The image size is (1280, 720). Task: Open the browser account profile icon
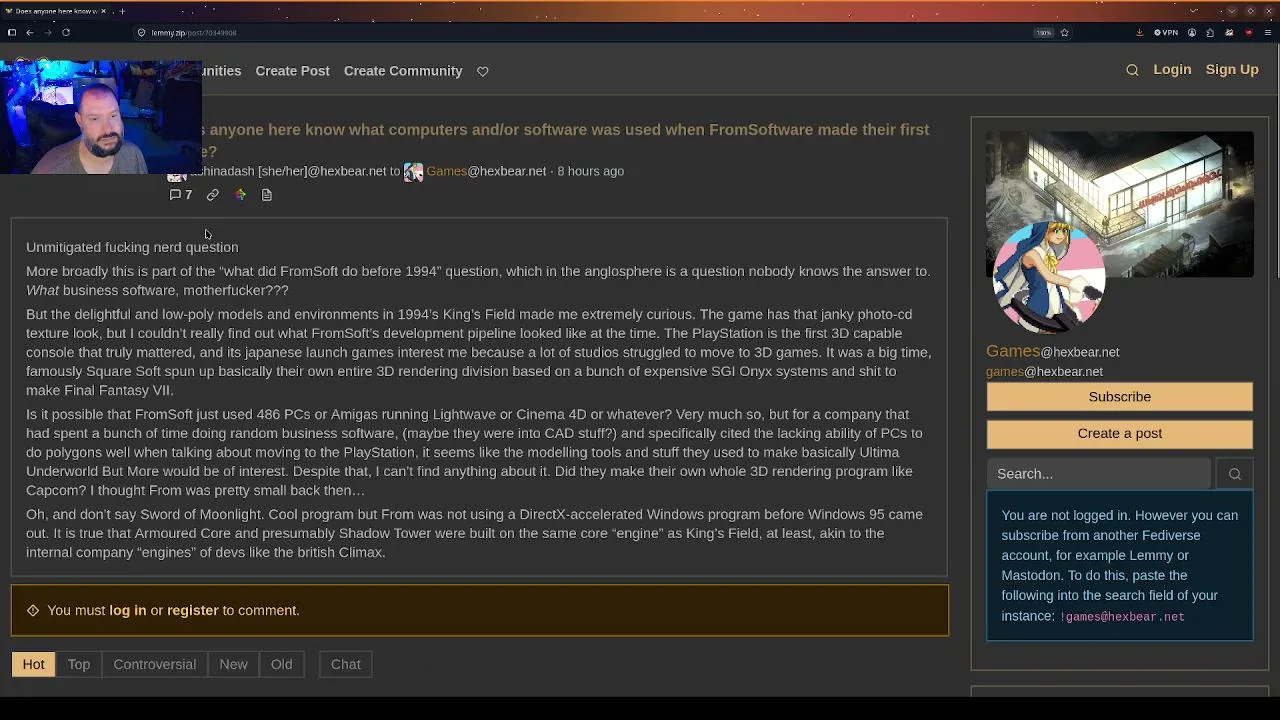pyautogui.click(x=1192, y=32)
